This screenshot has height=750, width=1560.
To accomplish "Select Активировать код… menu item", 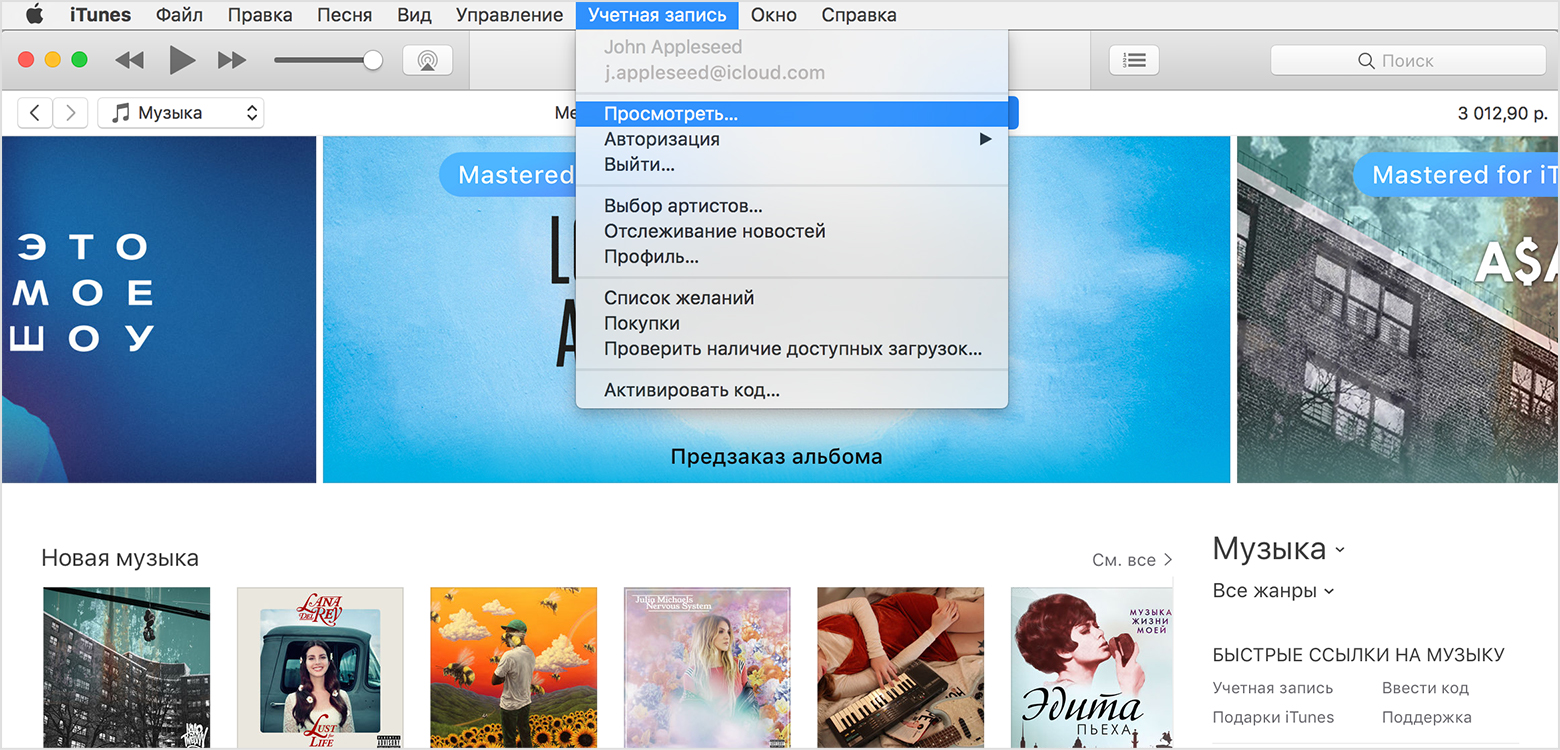I will coord(792,390).
